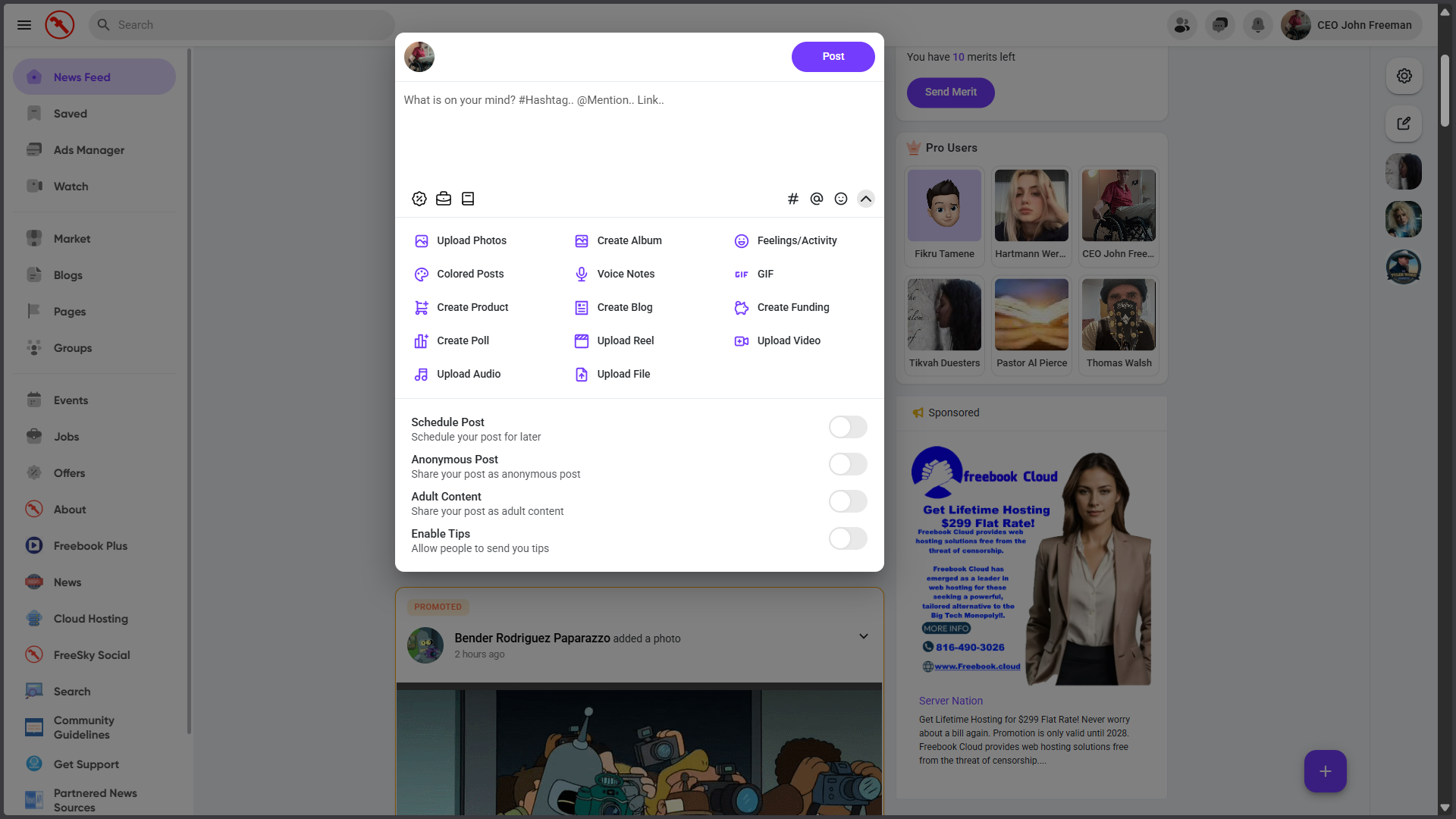Open the friend requests people icon
Viewport: 1456px width, 819px height.
click(x=1181, y=25)
